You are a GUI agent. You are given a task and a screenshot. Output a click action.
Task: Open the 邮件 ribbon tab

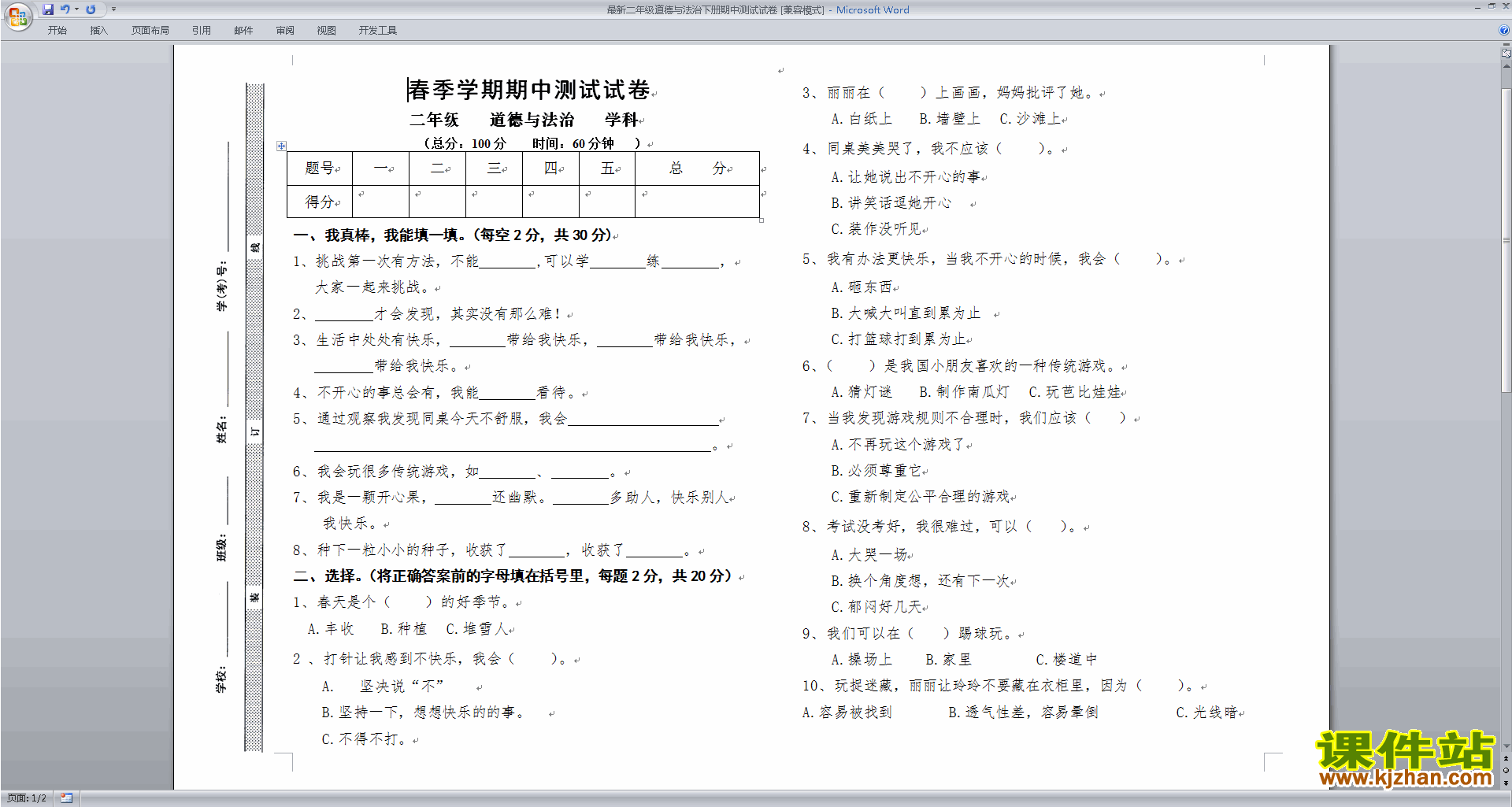pyautogui.click(x=243, y=30)
